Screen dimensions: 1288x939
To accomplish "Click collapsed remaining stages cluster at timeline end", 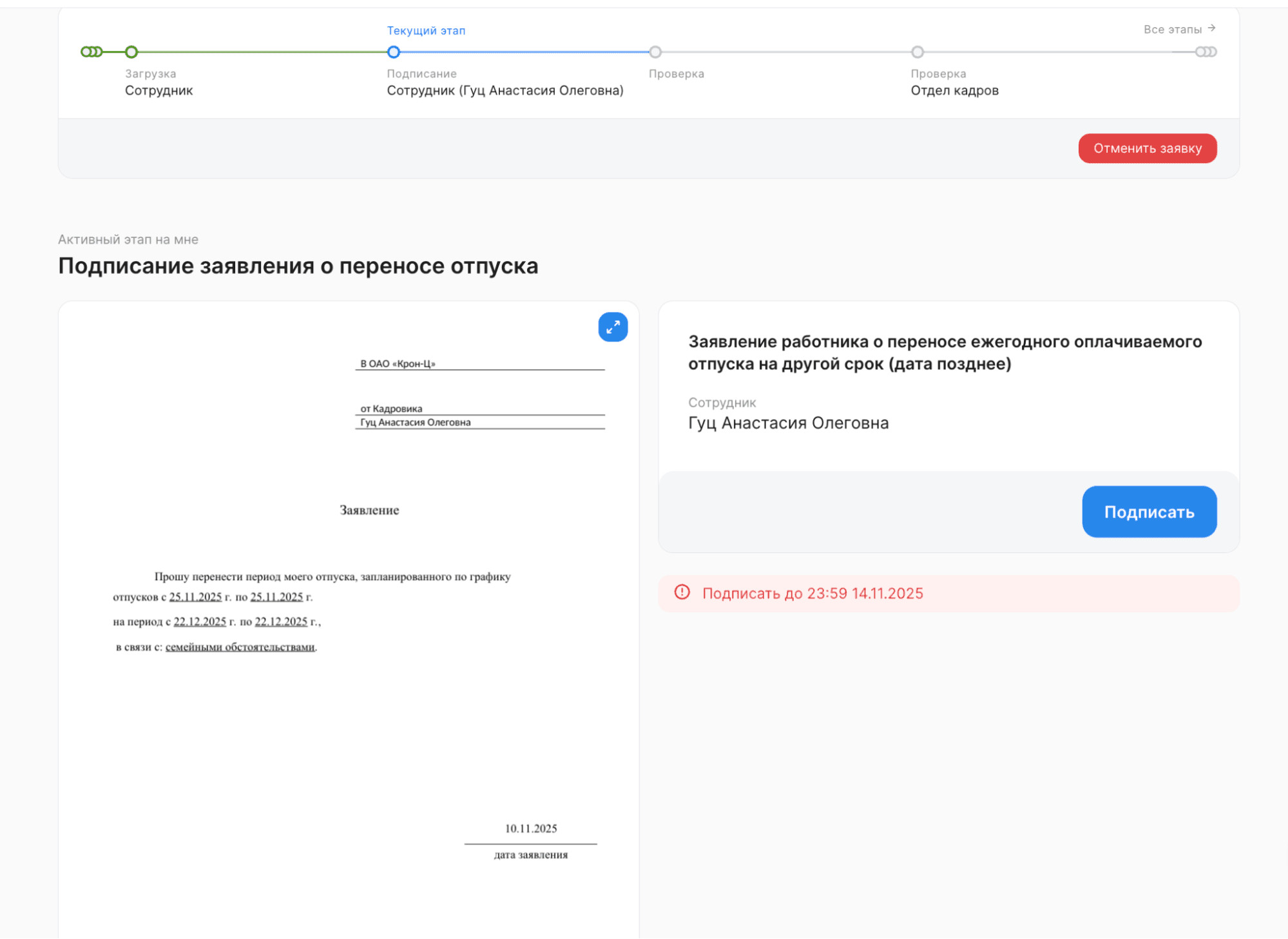I will pos(1206,52).
